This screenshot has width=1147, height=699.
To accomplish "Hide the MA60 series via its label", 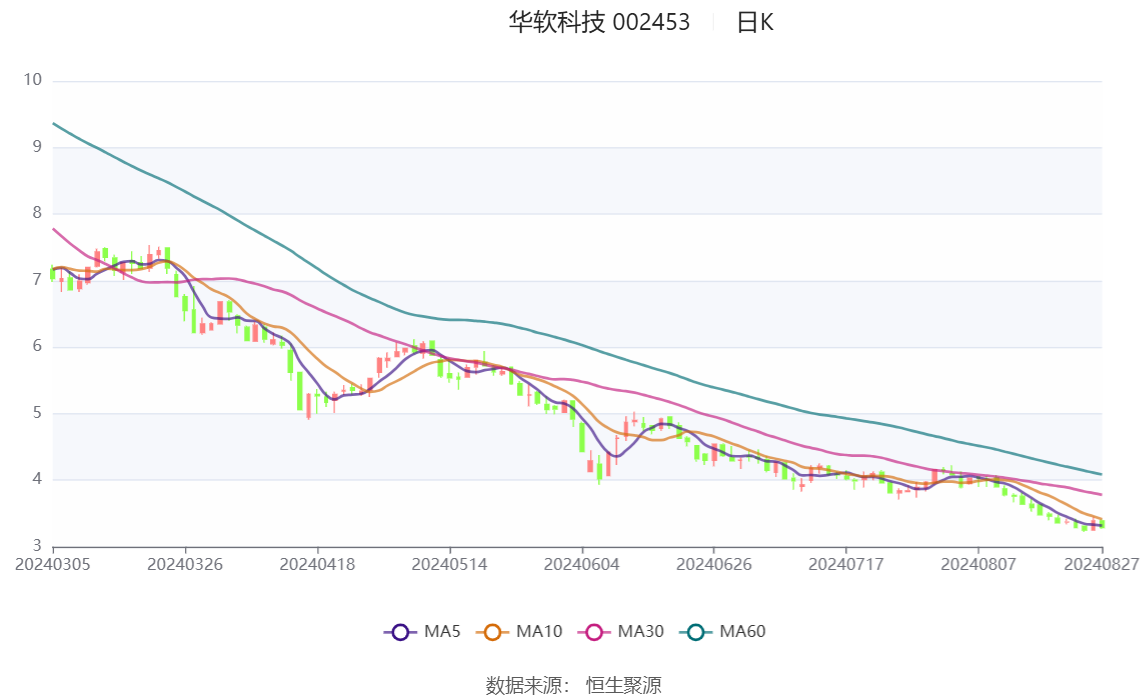I will (x=742, y=632).
